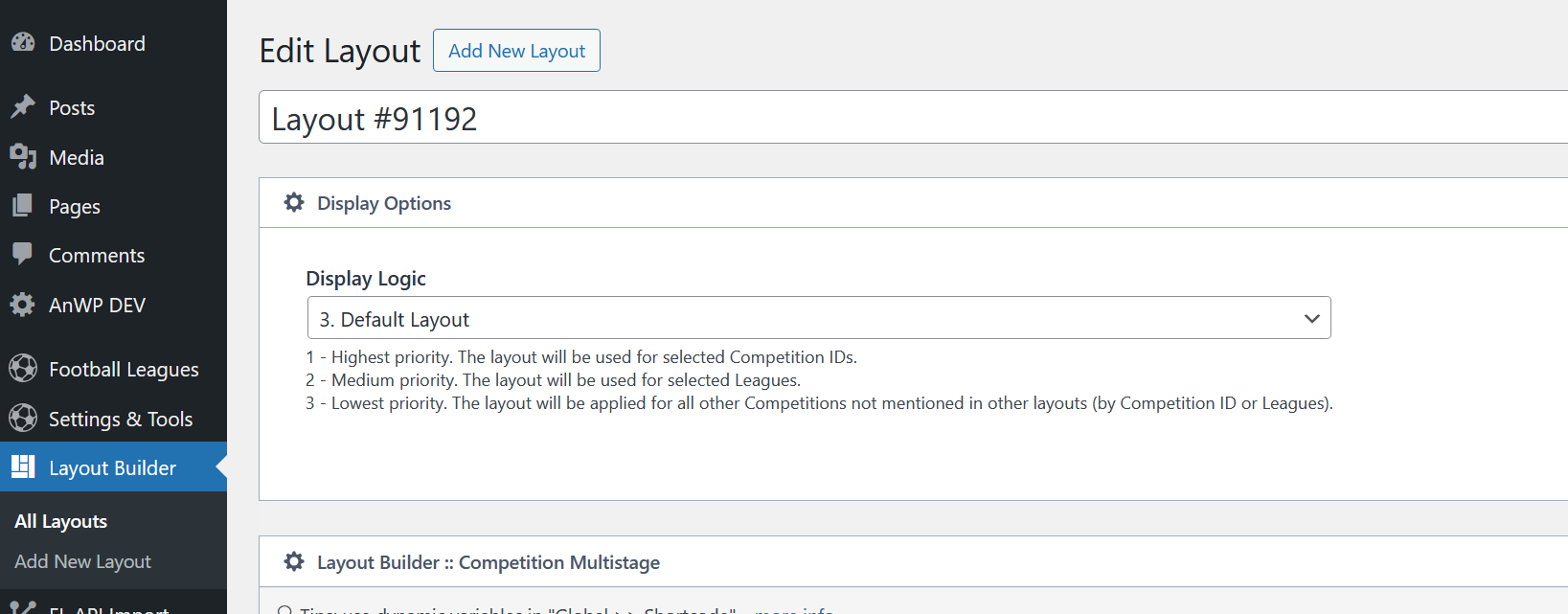Click the 'Medium priority' description line
The image size is (1568, 614).
[x=554, y=380]
